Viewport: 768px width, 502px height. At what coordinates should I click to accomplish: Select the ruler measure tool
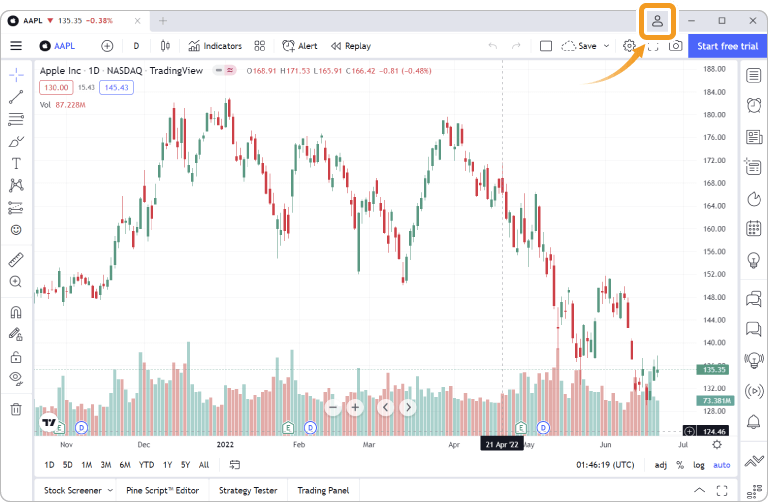16,260
